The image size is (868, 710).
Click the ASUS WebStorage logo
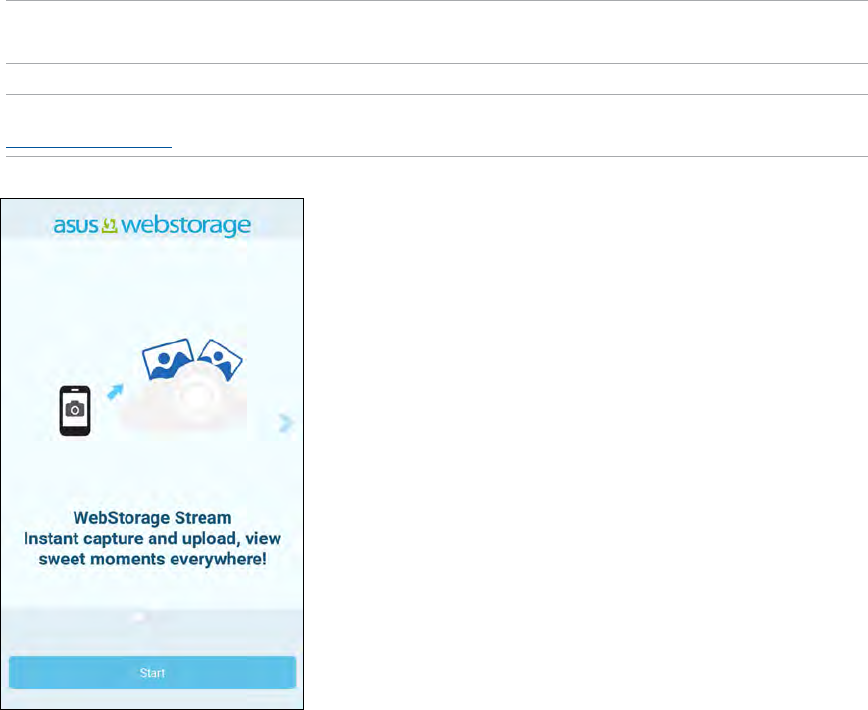(x=152, y=225)
